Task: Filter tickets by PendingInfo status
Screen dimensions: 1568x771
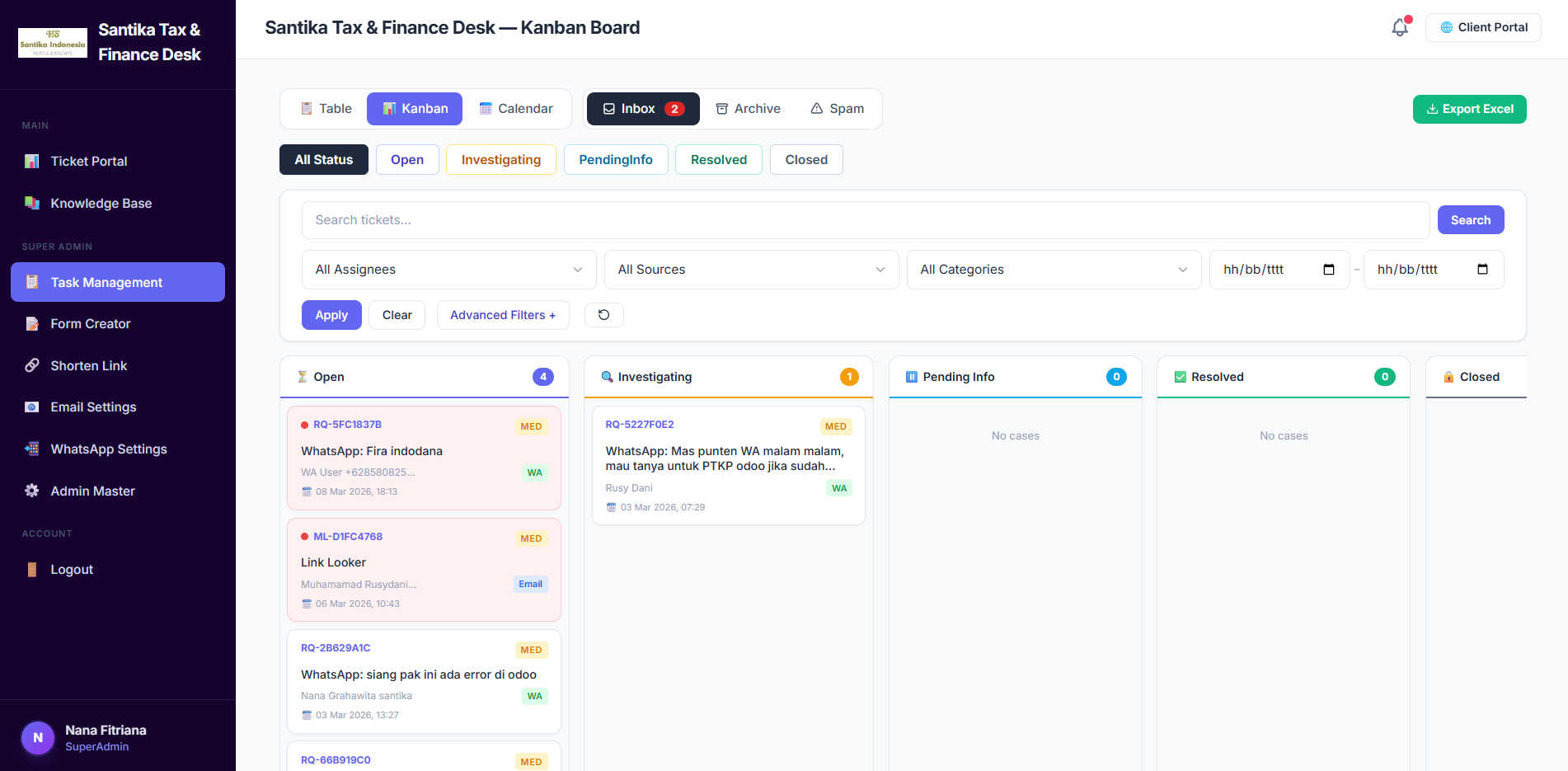Action: 615,160
